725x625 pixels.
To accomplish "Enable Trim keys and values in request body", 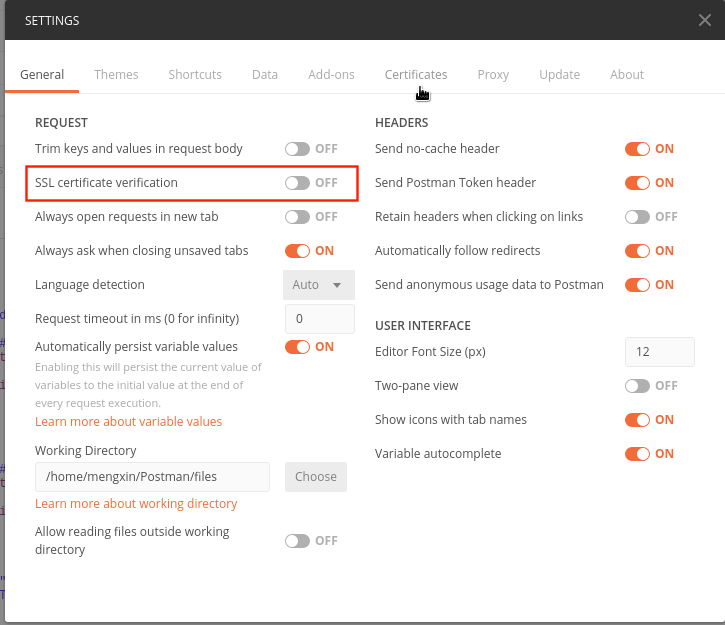I will 297,149.
